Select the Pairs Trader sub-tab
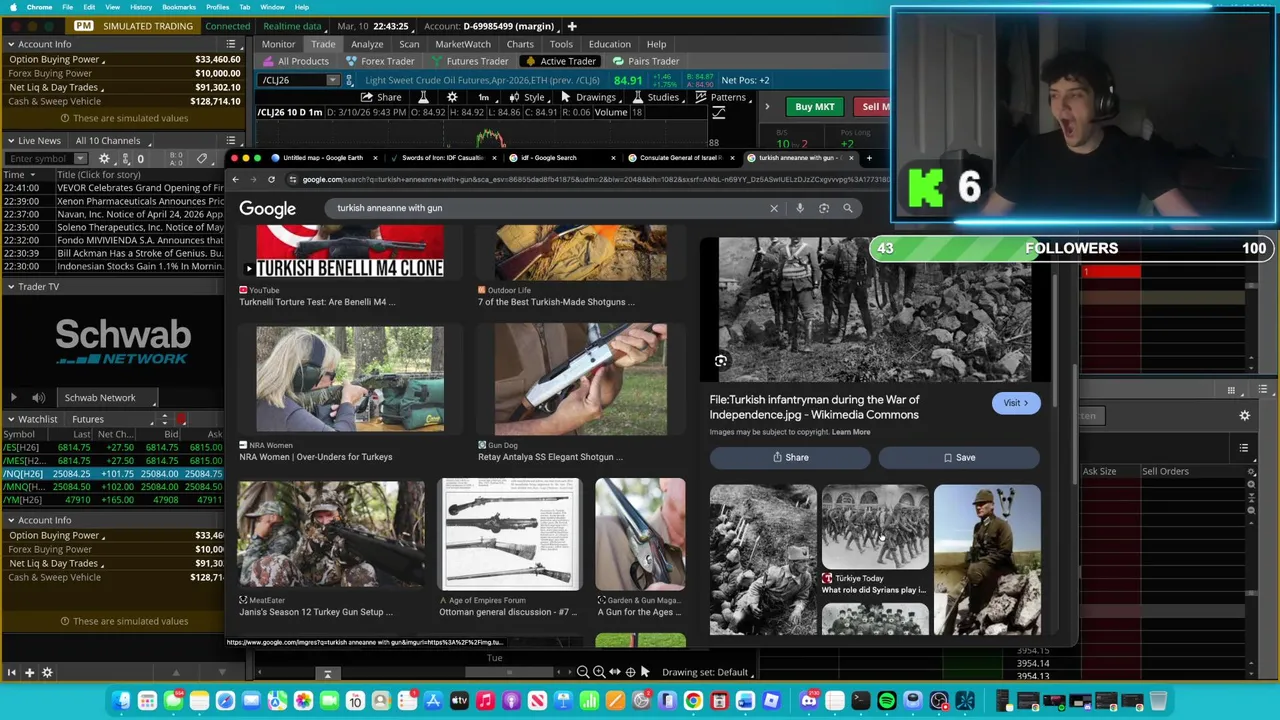 (646, 61)
